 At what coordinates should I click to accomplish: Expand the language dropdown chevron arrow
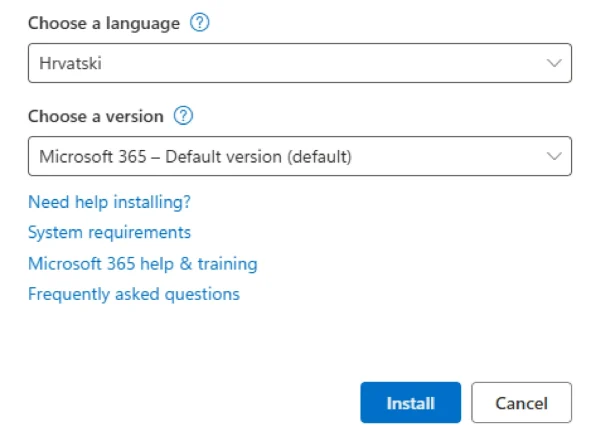(554, 63)
